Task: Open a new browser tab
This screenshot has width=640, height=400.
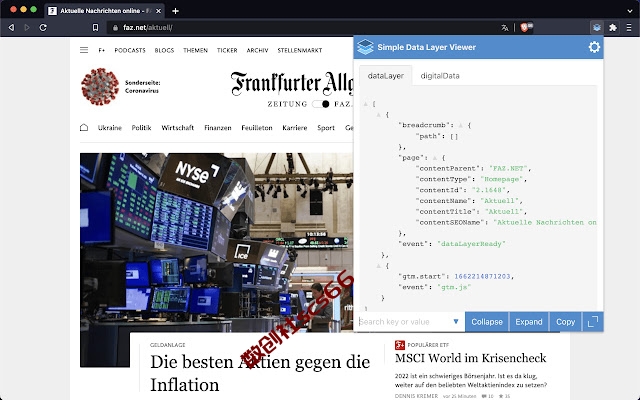Action: tap(176, 11)
